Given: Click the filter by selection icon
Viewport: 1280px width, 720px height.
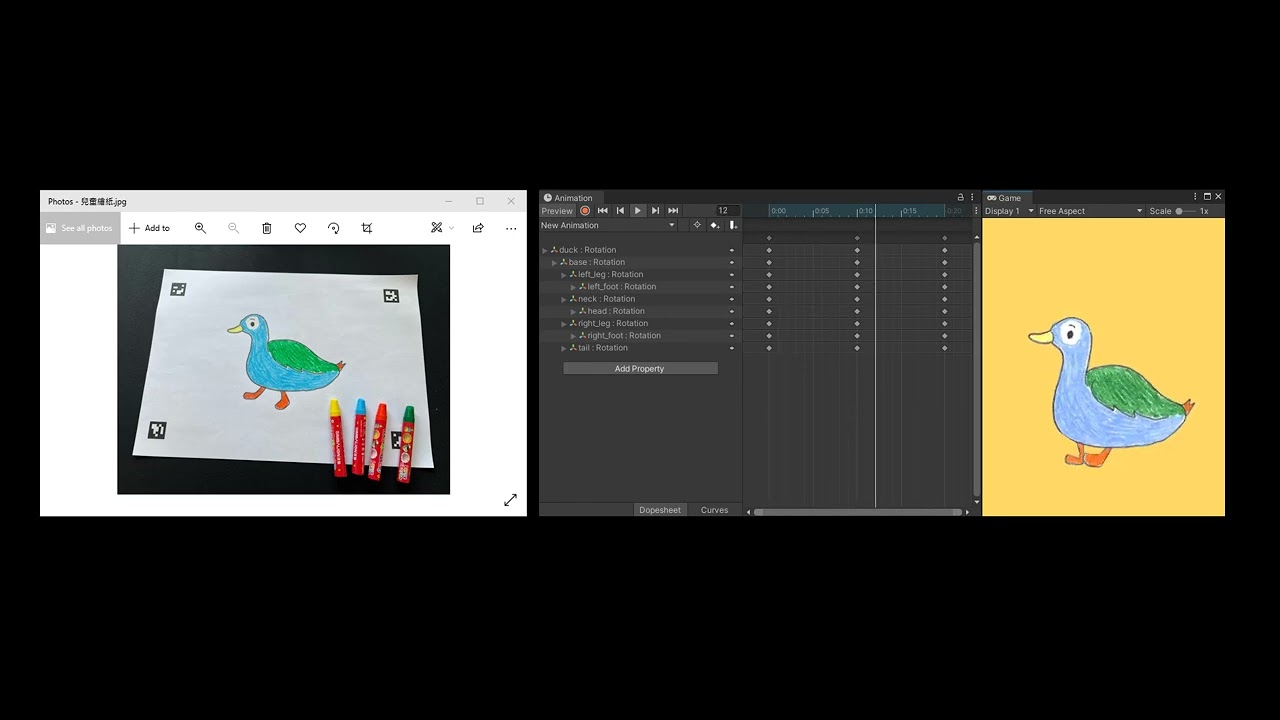Looking at the screenshot, I should (698, 225).
